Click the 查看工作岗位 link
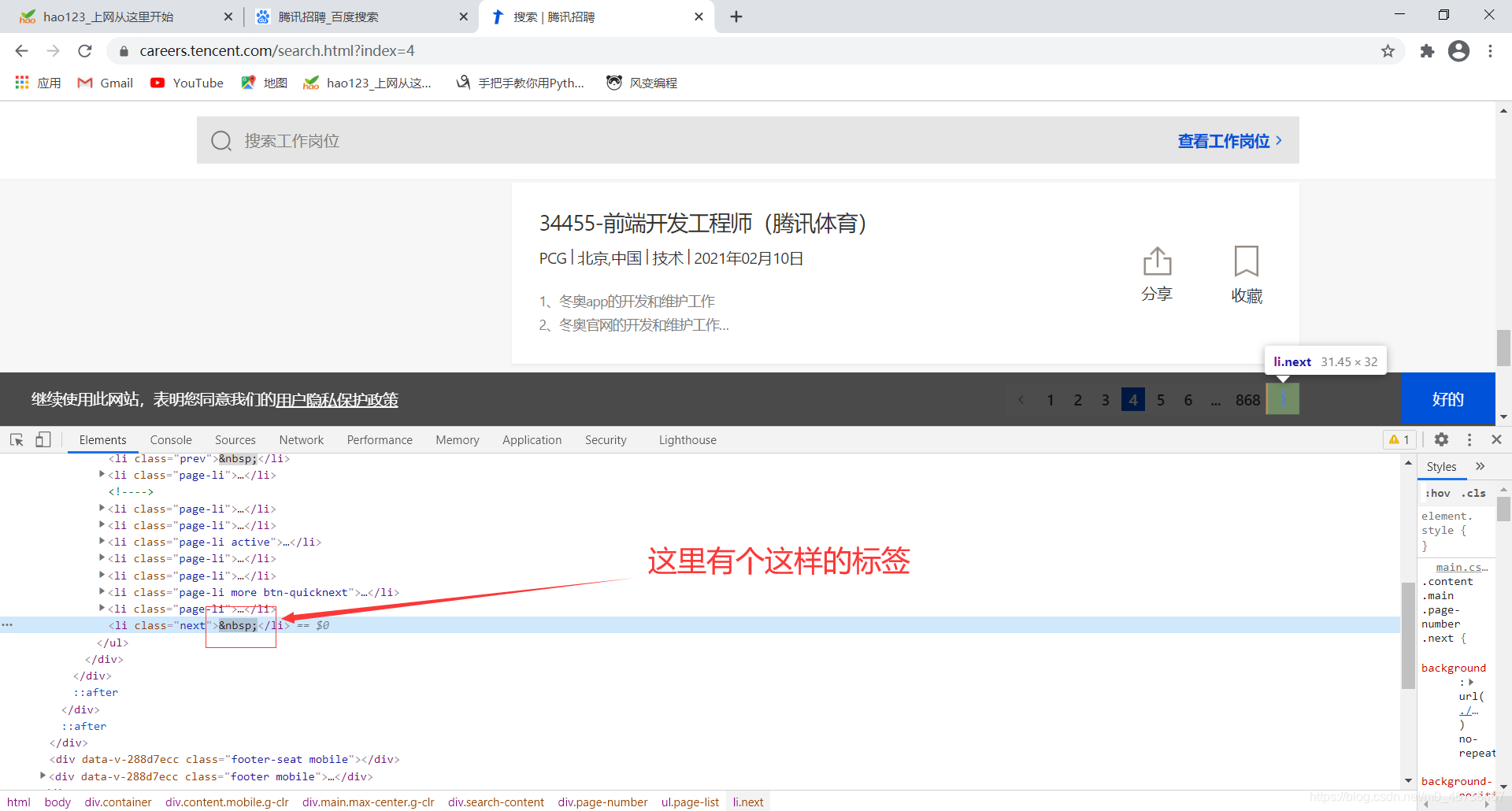 (x=1229, y=141)
